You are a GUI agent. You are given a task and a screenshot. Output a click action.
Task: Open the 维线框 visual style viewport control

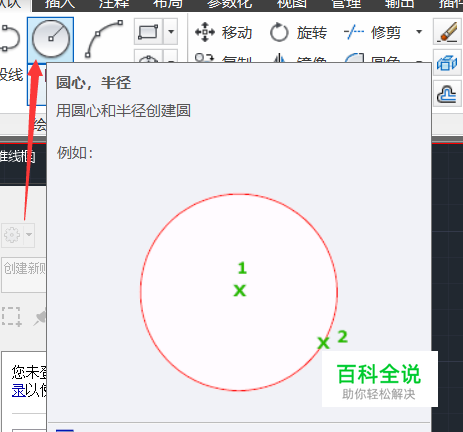coord(18,157)
